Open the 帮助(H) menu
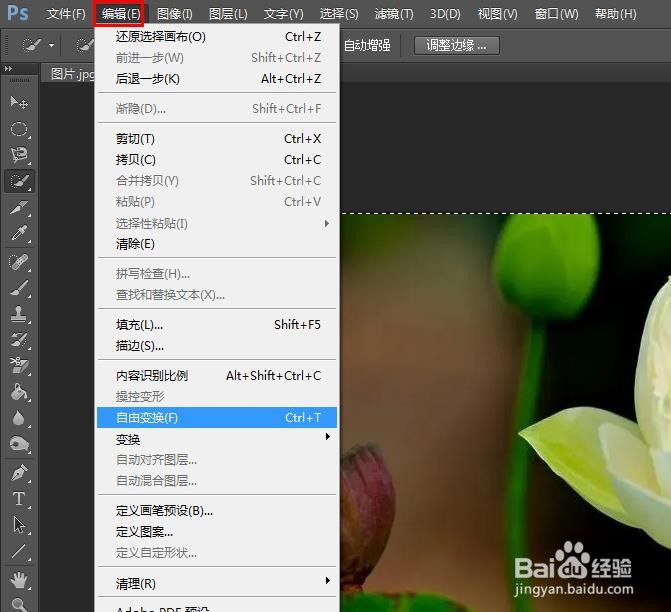671x612 pixels. (615, 14)
